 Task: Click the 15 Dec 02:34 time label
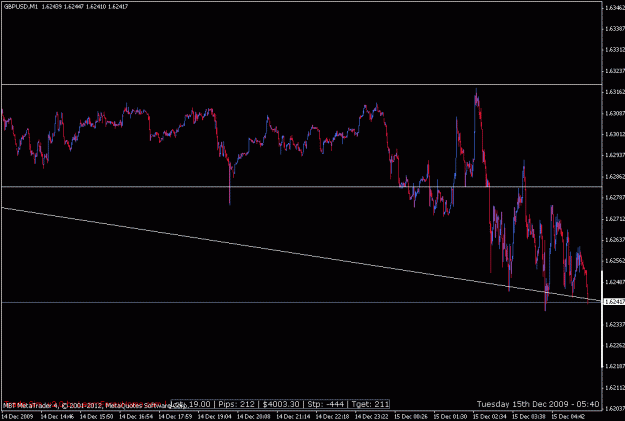pos(489,417)
